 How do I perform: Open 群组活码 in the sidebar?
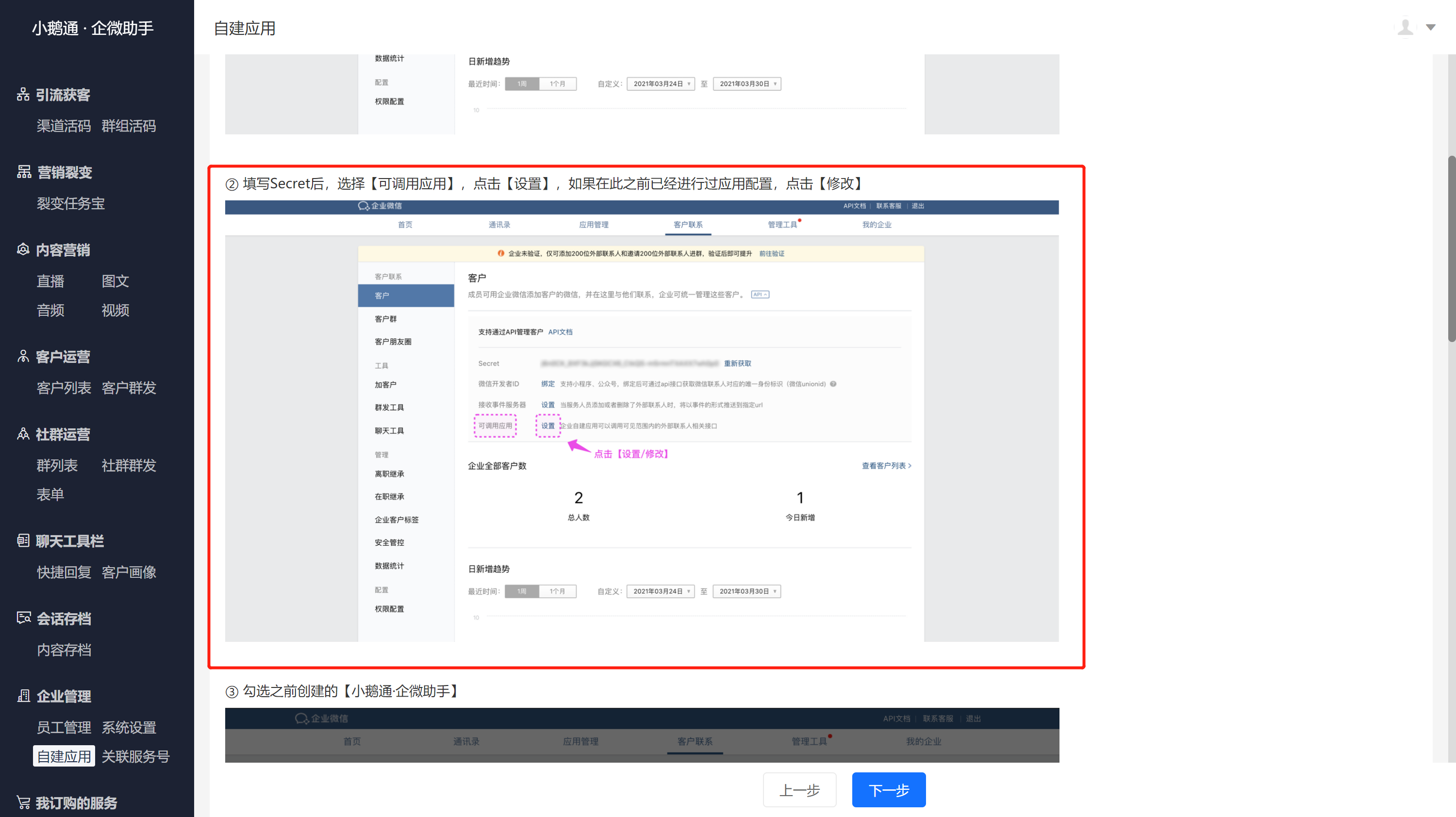pyautogui.click(x=129, y=126)
